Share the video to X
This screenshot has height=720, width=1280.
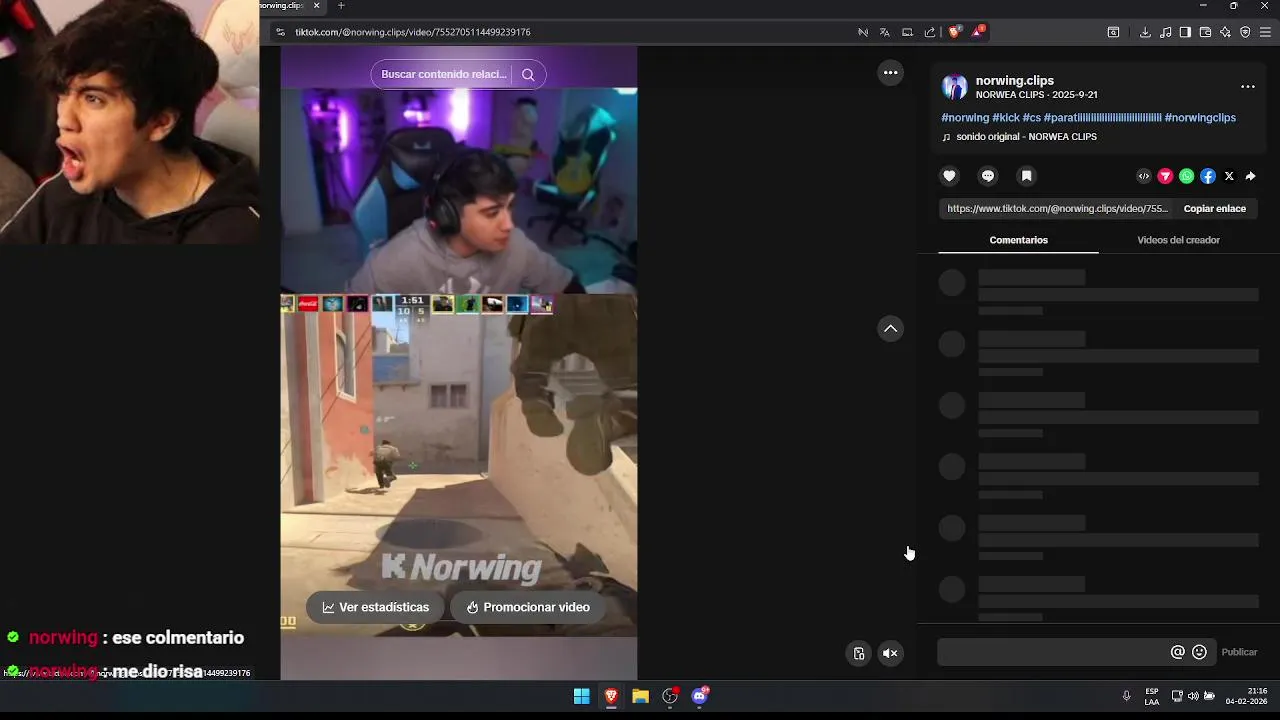click(1229, 176)
